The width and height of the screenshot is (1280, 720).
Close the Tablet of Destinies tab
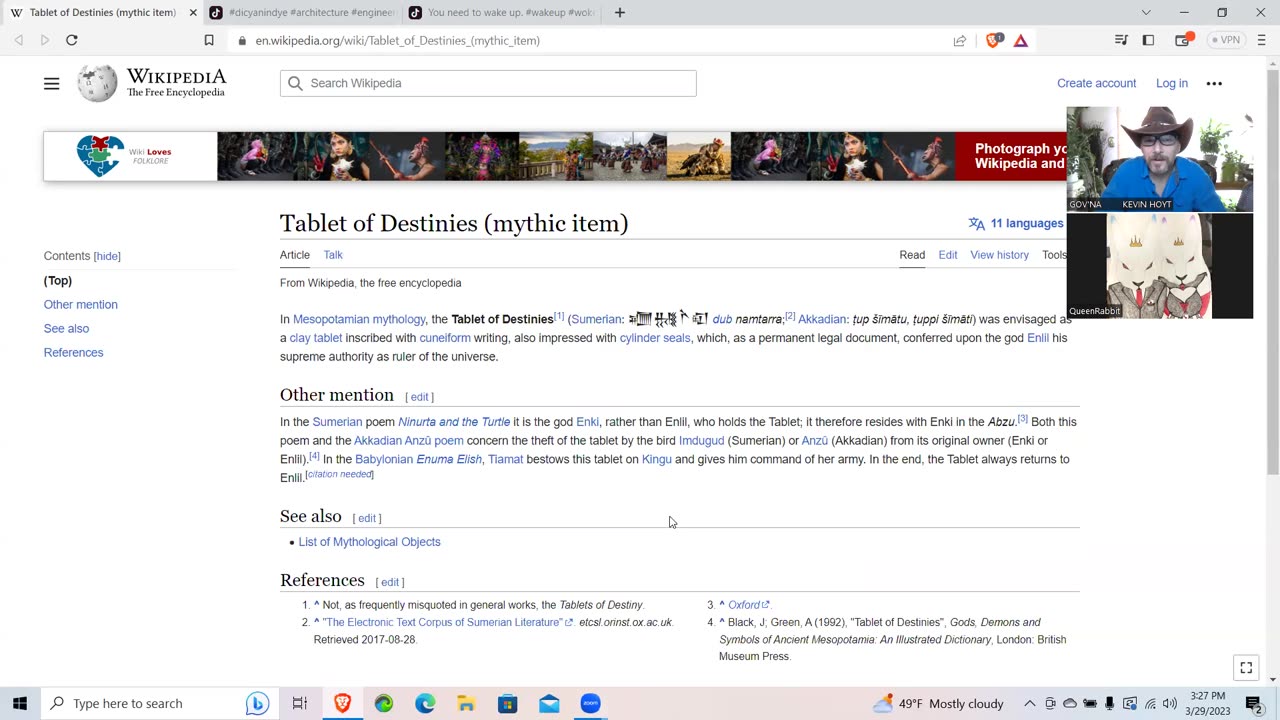(193, 13)
